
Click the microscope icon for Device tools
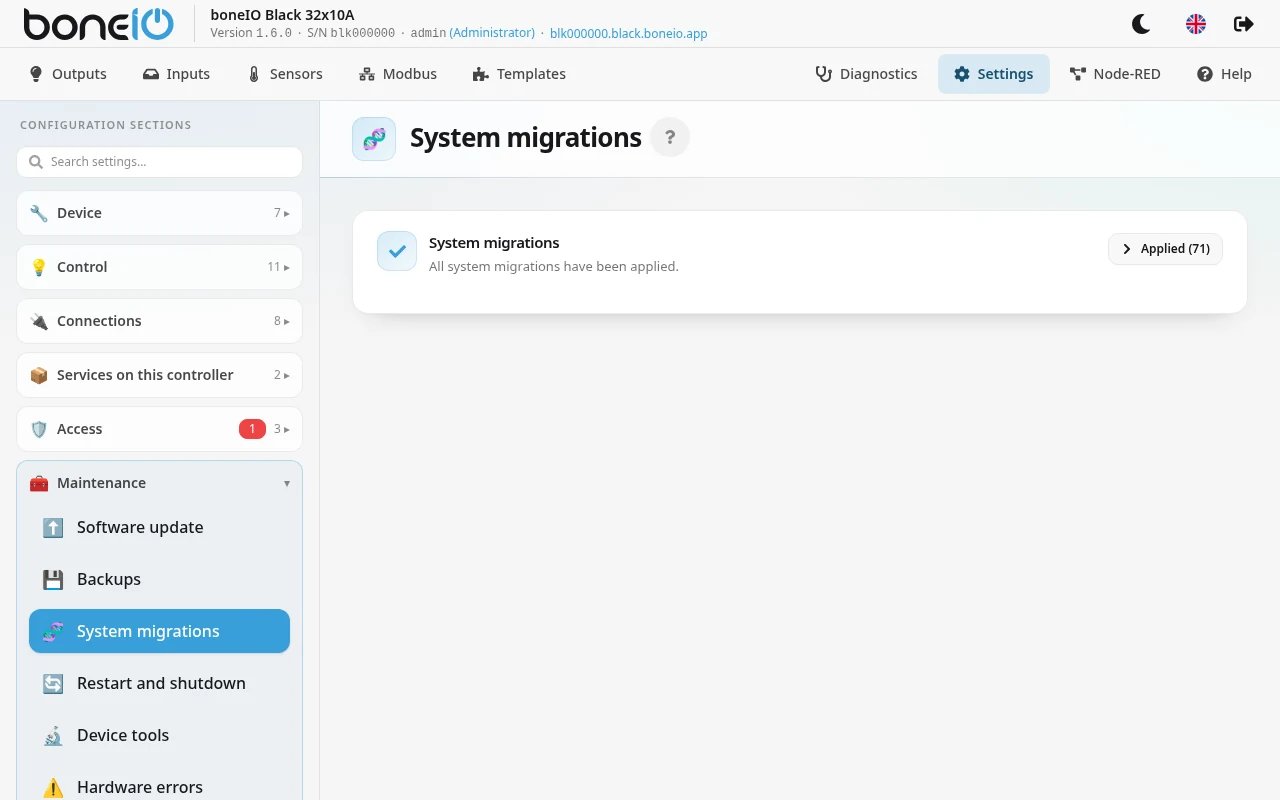pos(53,735)
